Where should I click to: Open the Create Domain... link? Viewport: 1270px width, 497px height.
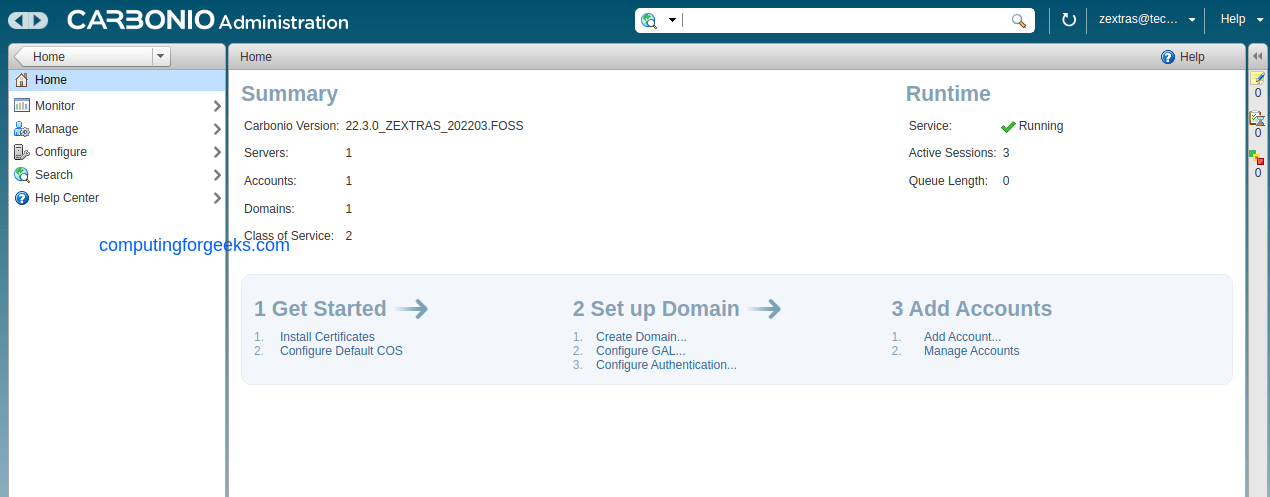(x=641, y=337)
